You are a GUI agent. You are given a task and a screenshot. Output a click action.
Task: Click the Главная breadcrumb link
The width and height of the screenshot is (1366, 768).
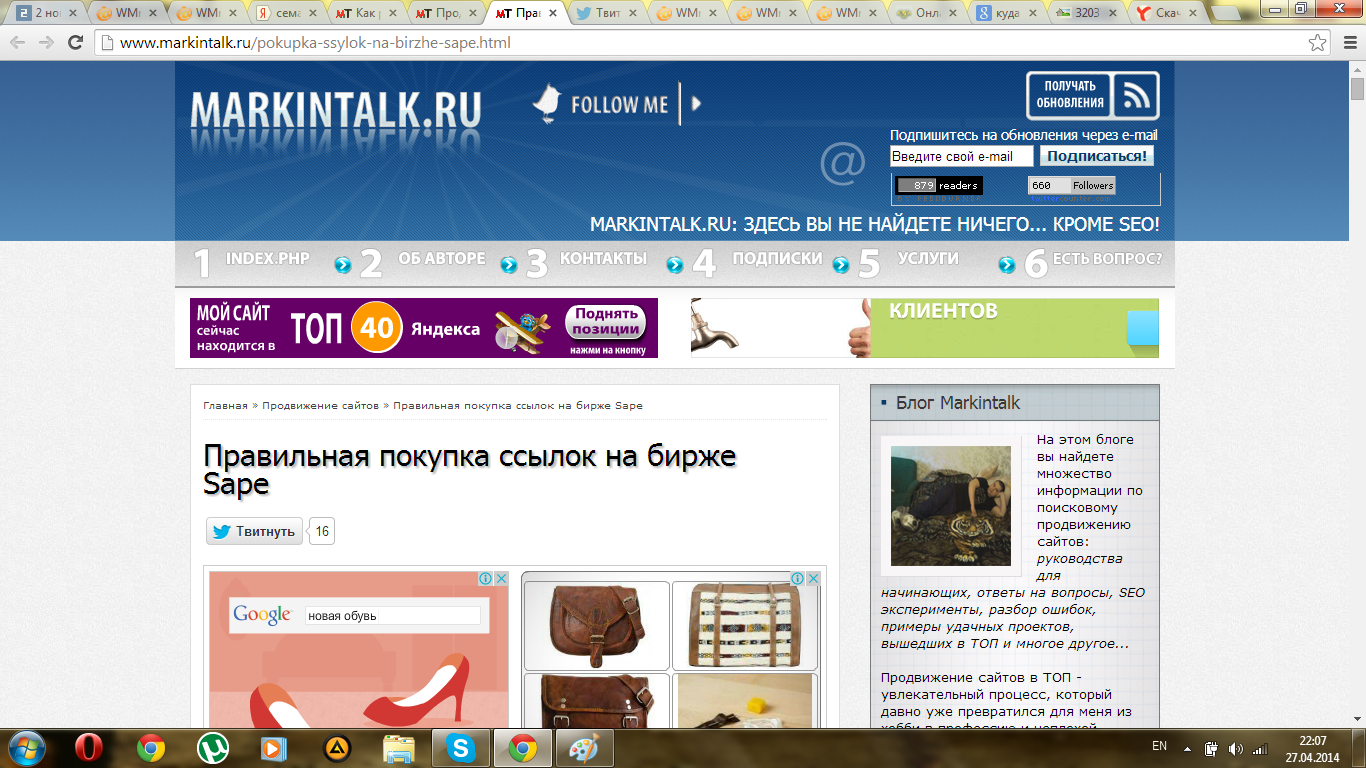pyautogui.click(x=225, y=405)
